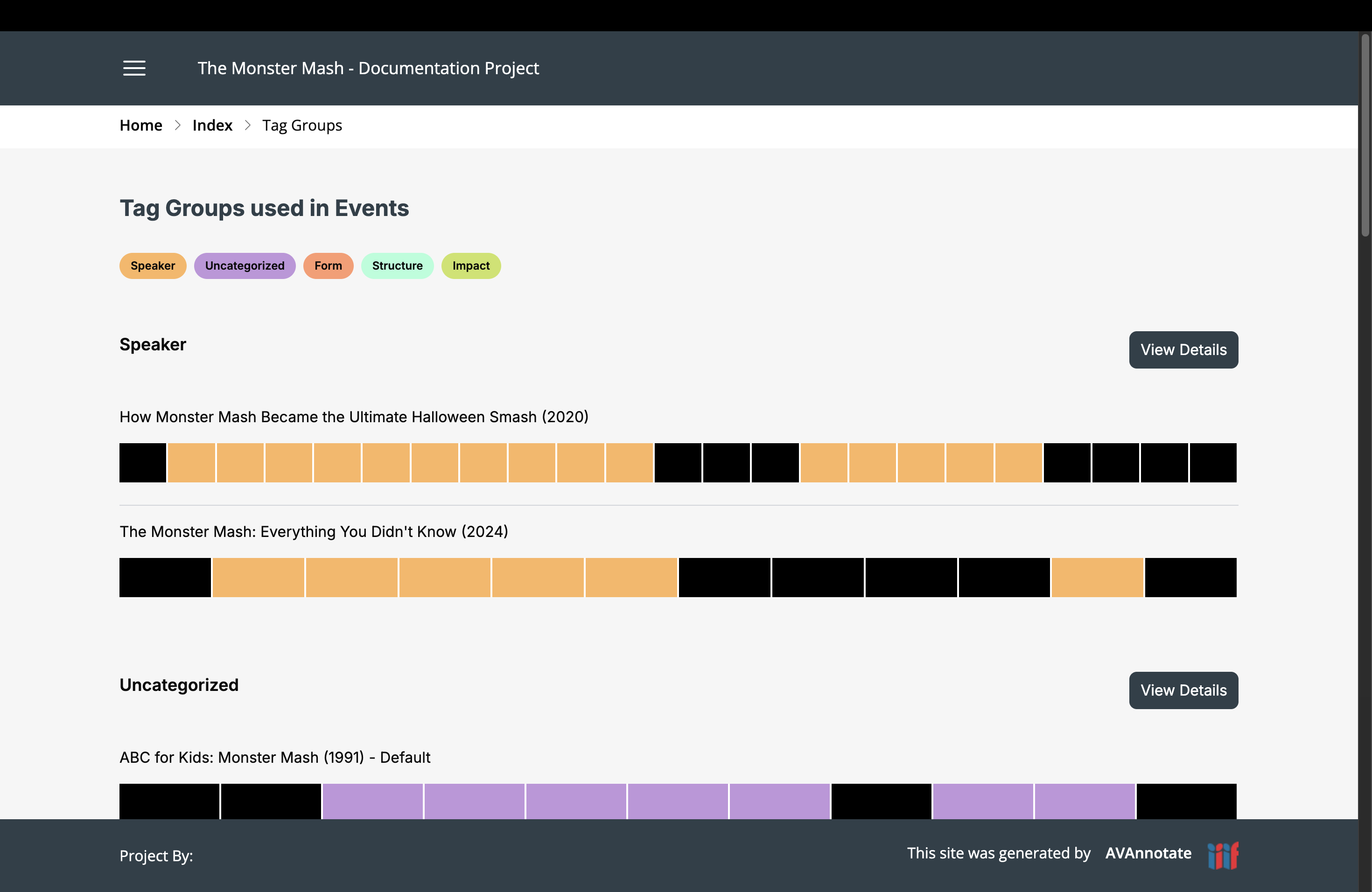Open the hamburger navigation menu
This screenshot has height=892, width=1372.
(x=134, y=68)
